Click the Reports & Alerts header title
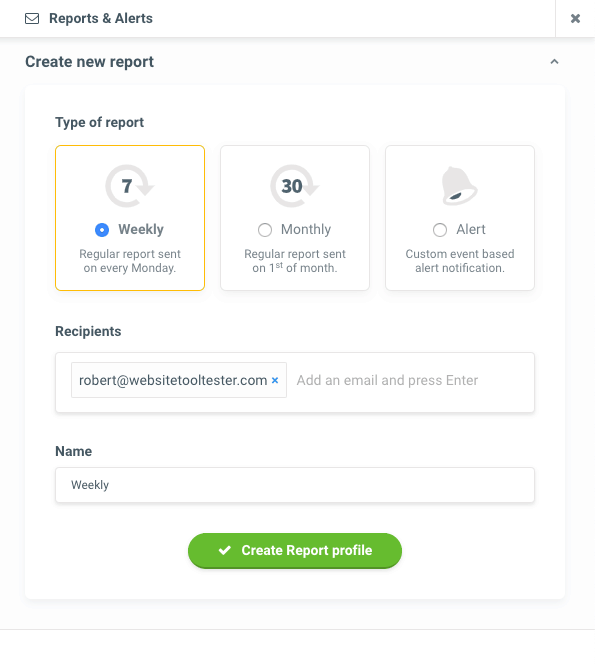Image resolution: width=595 pixels, height=665 pixels. [x=101, y=19]
